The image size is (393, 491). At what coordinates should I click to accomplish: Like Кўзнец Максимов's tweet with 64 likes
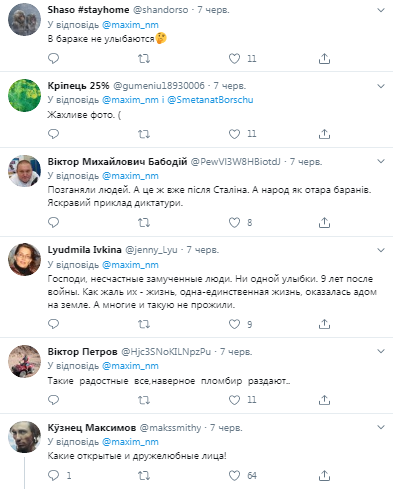click(x=234, y=475)
